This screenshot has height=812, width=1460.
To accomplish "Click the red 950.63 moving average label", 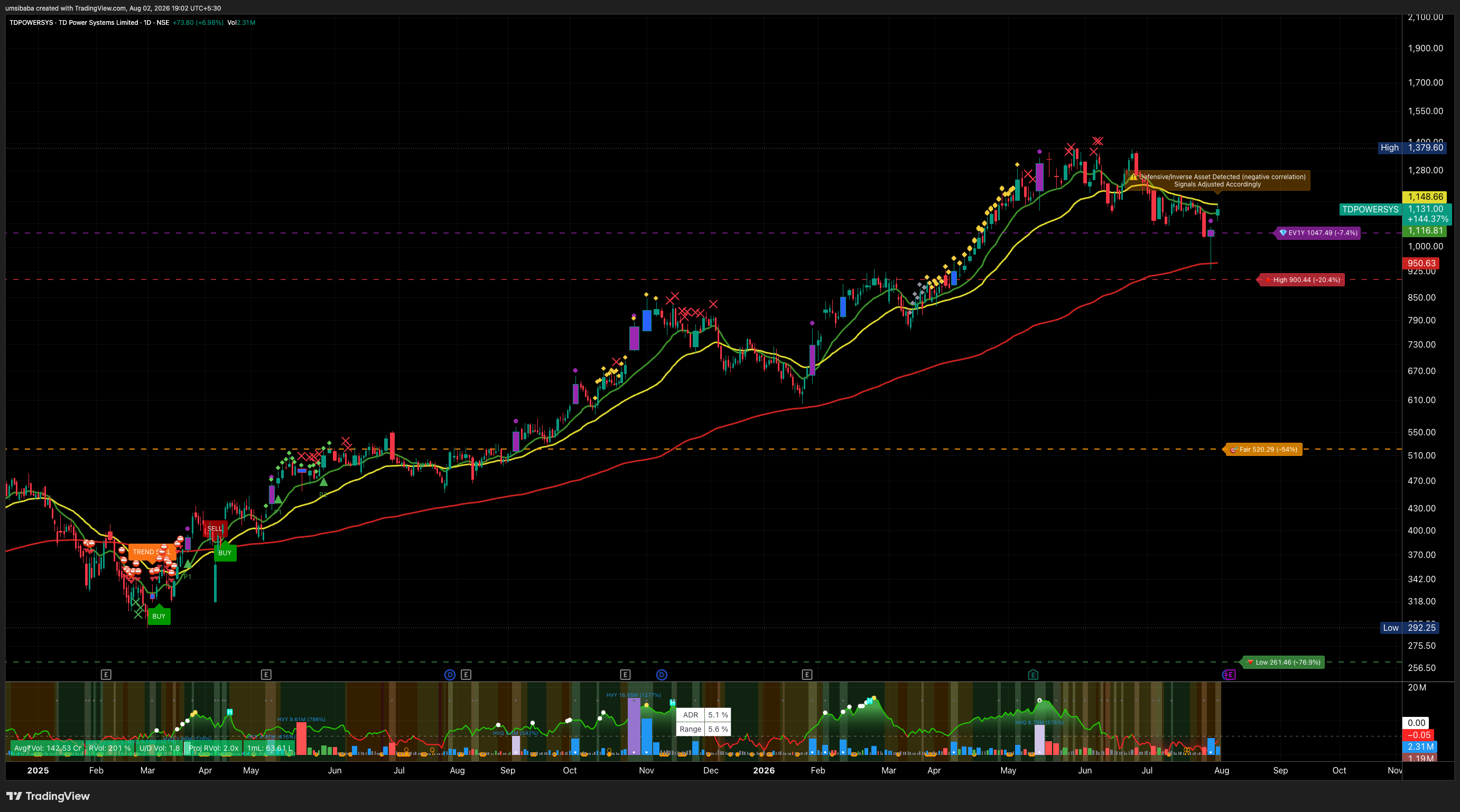I will tap(1421, 263).
